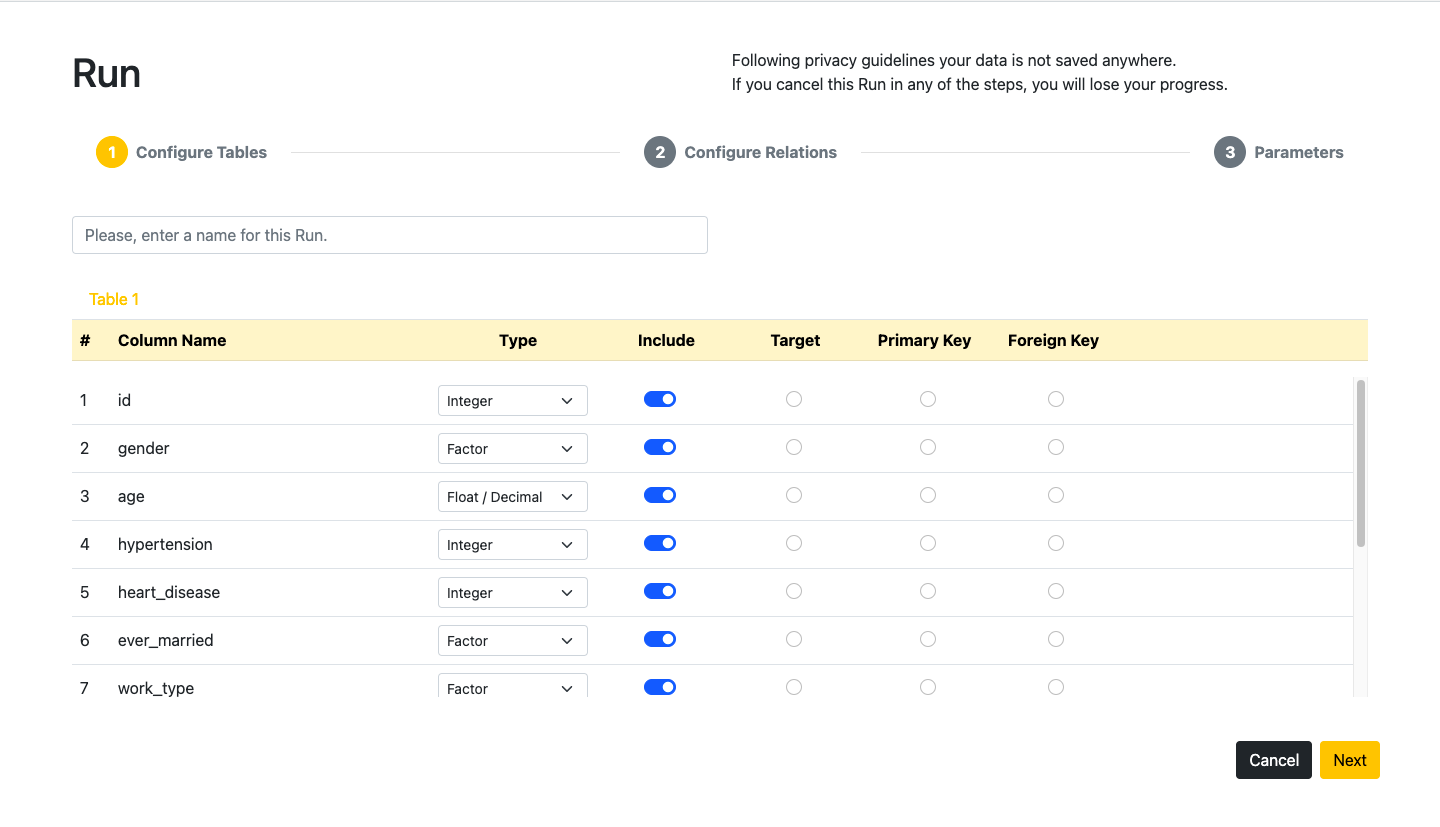Switch to the Table 1 tab
Viewport: 1440px width, 827px height.
(114, 299)
